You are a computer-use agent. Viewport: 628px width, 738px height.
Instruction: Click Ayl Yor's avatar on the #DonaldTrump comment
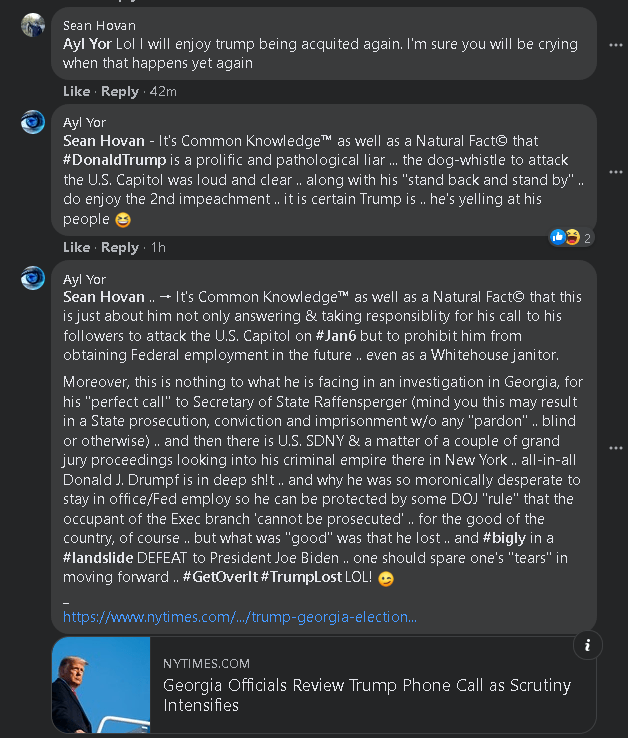pos(33,122)
